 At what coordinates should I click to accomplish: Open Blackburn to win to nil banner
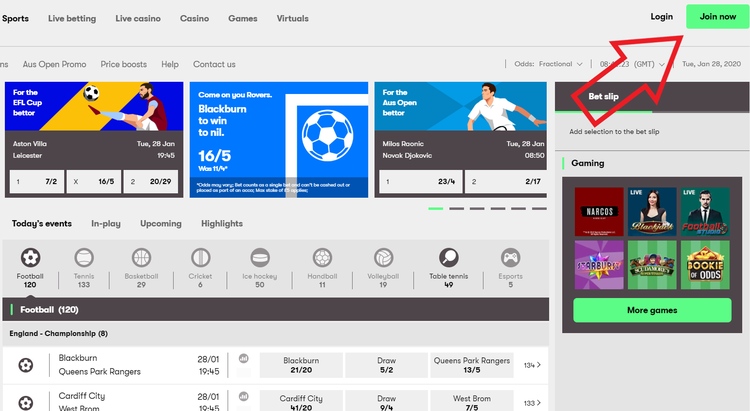tap(279, 140)
